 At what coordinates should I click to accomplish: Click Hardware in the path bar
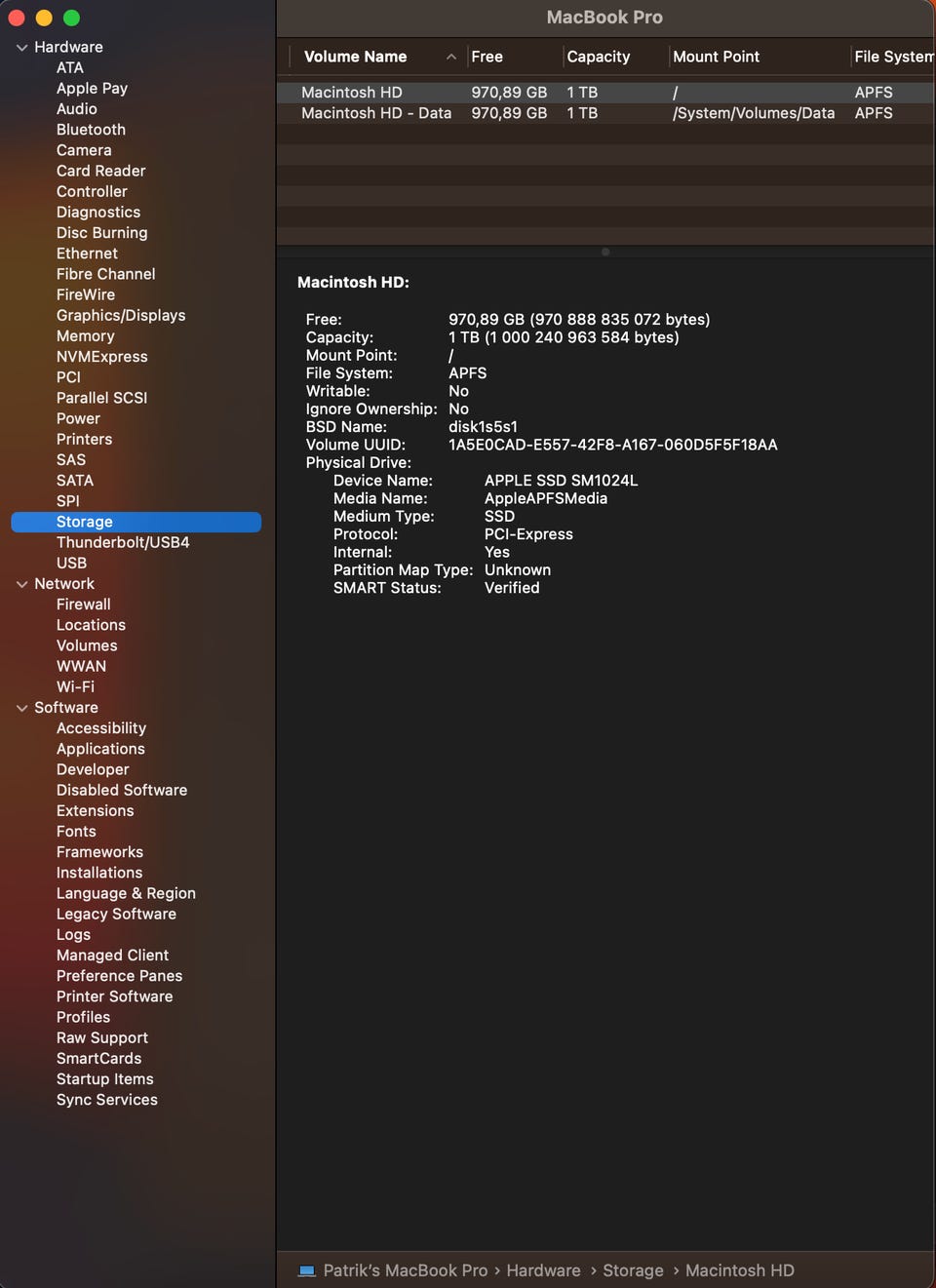[x=543, y=1270]
